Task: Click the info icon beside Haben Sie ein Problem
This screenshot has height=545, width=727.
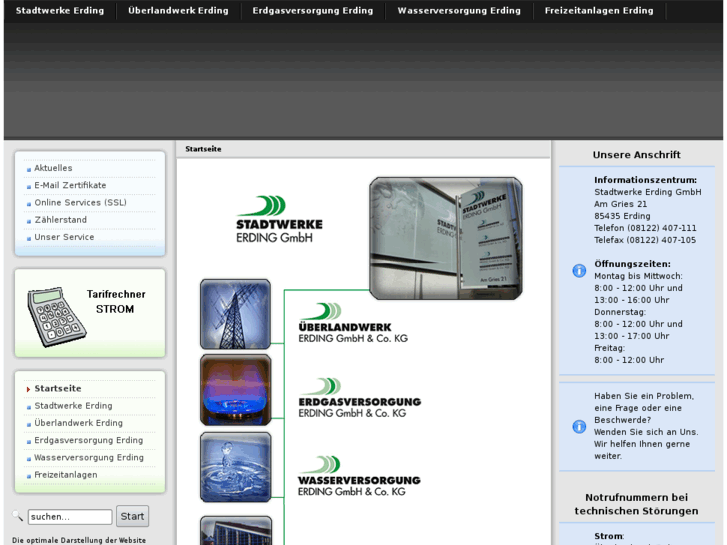Action: tap(579, 426)
